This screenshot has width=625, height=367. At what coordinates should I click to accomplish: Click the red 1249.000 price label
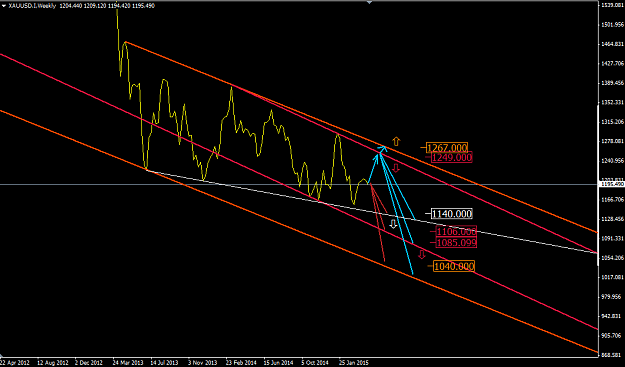(x=452, y=157)
